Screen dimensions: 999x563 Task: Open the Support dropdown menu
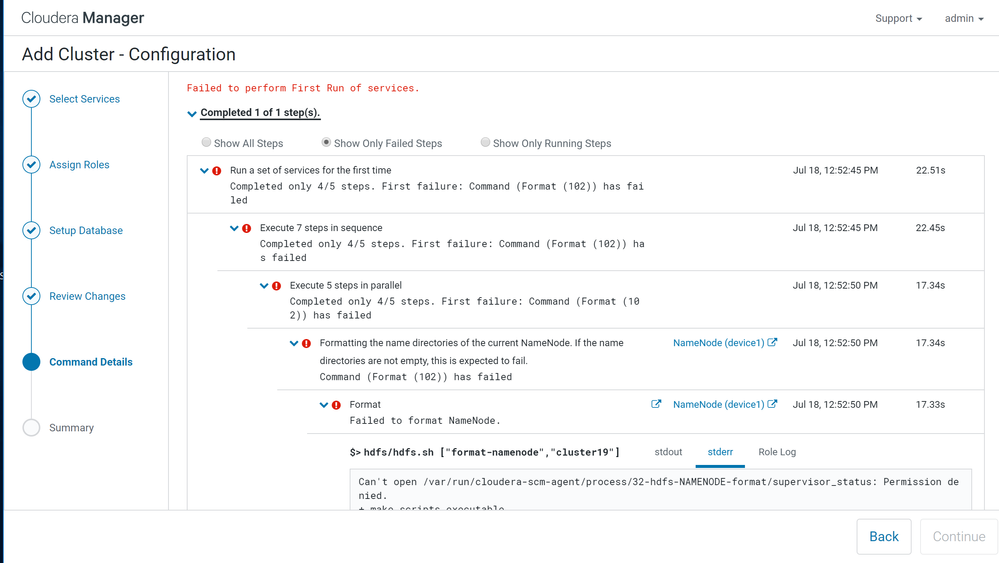(898, 18)
